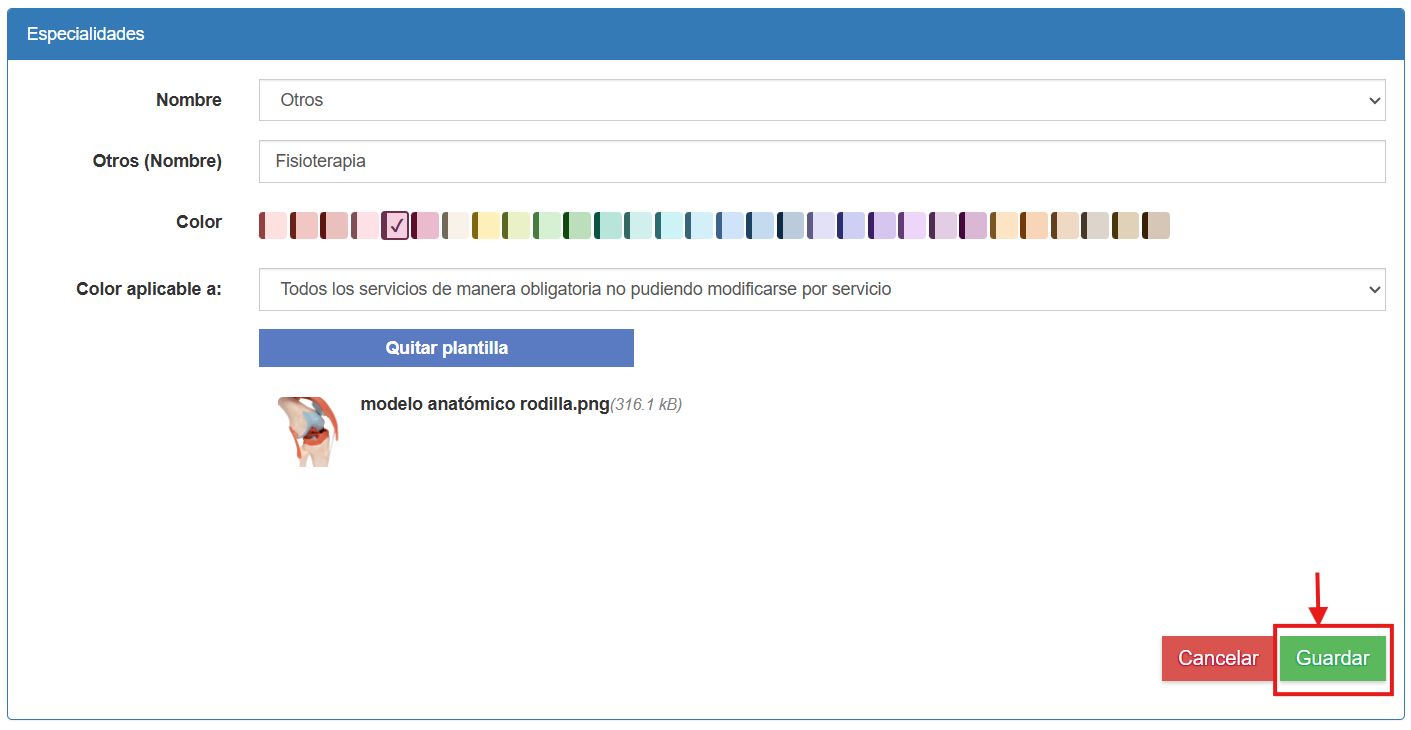The width and height of the screenshot is (1411, 730).
Task: Pick the cream swatch left of yellow
Action: click(456, 225)
